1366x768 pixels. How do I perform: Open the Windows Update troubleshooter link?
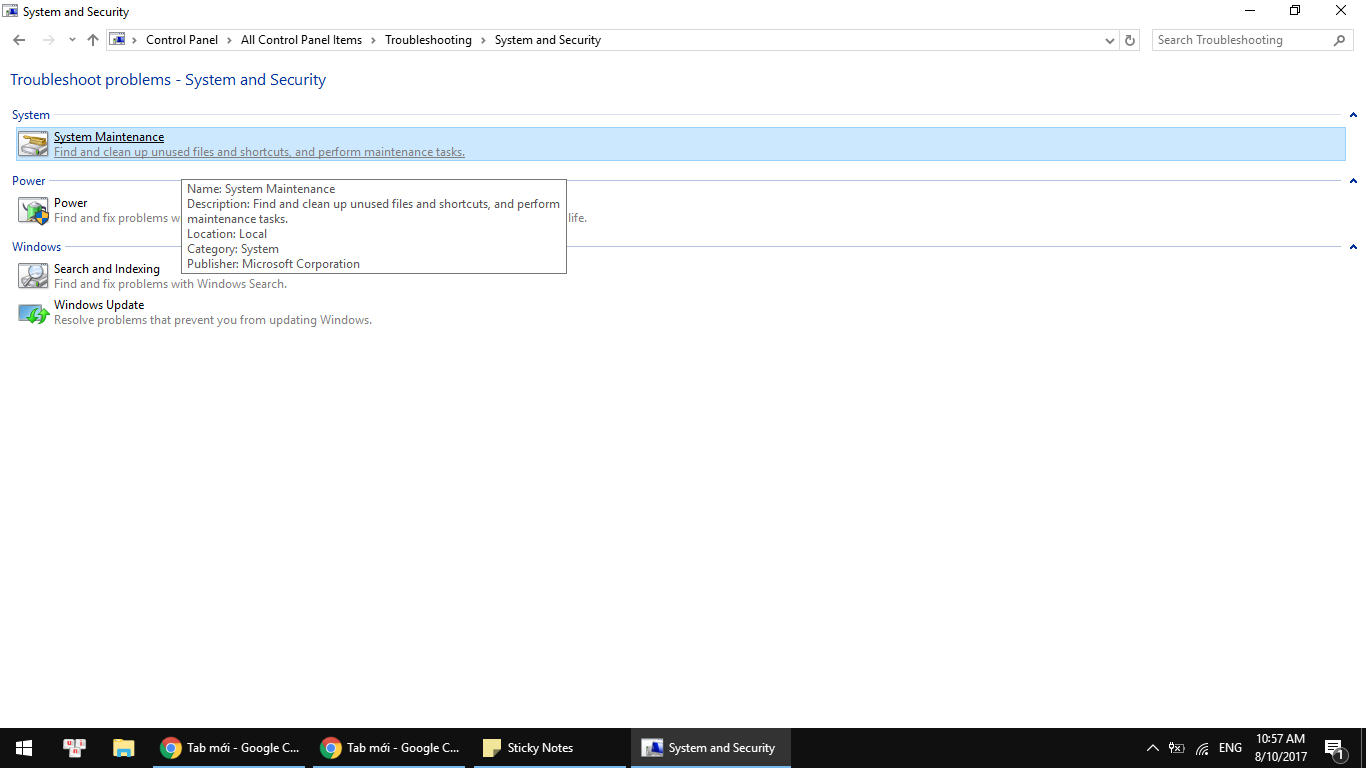pyautogui.click(x=99, y=305)
